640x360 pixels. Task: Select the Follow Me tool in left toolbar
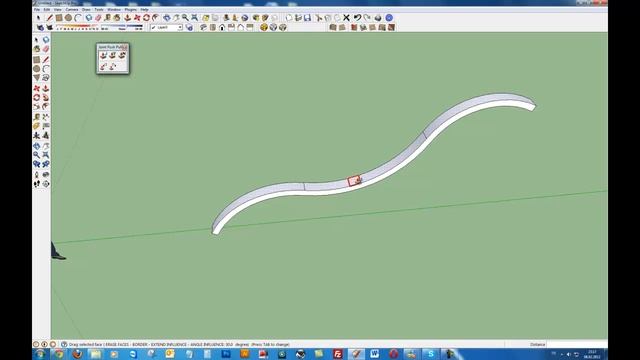[46, 98]
